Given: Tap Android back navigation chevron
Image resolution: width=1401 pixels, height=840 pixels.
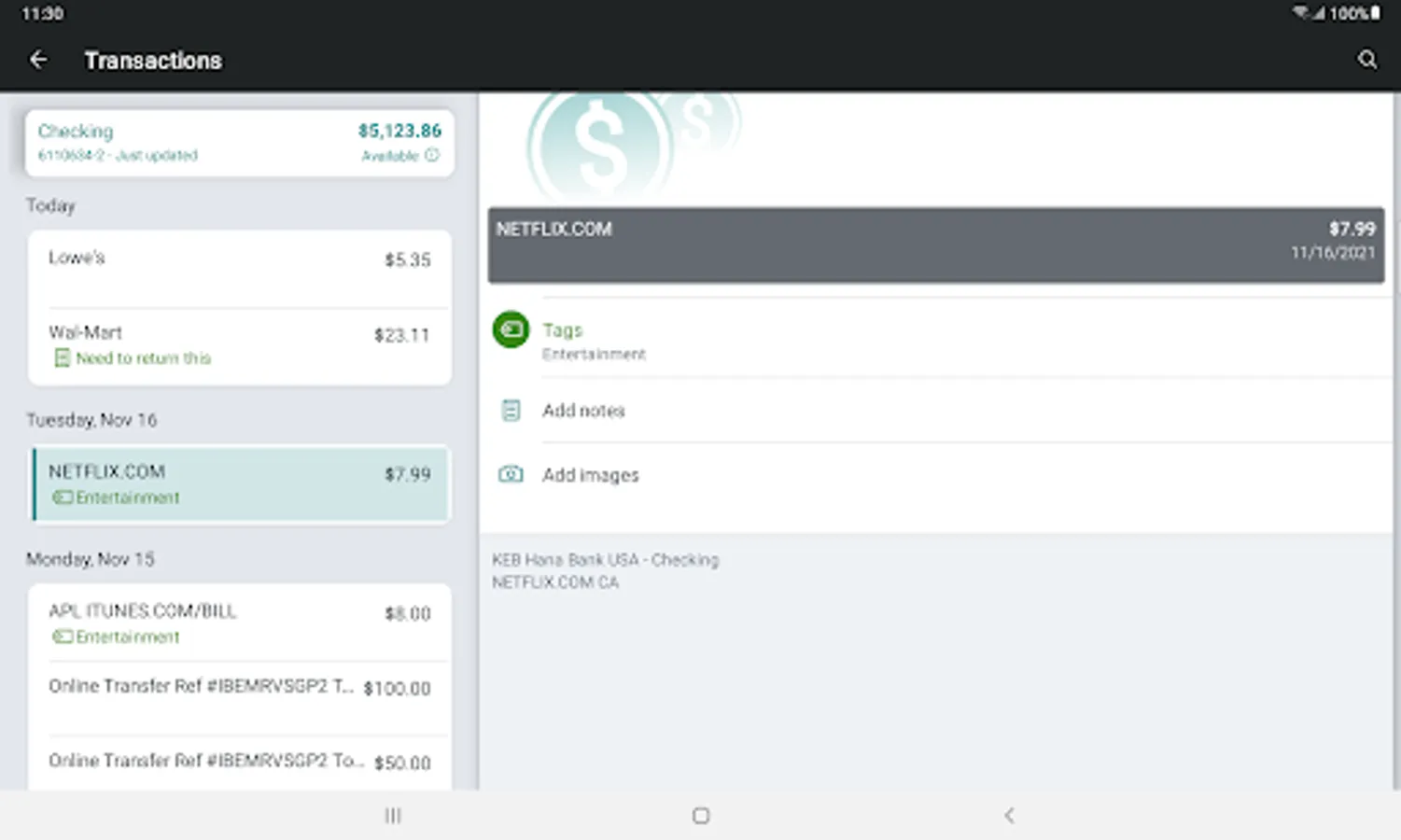Looking at the screenshot, I should tap(1009, 816).
